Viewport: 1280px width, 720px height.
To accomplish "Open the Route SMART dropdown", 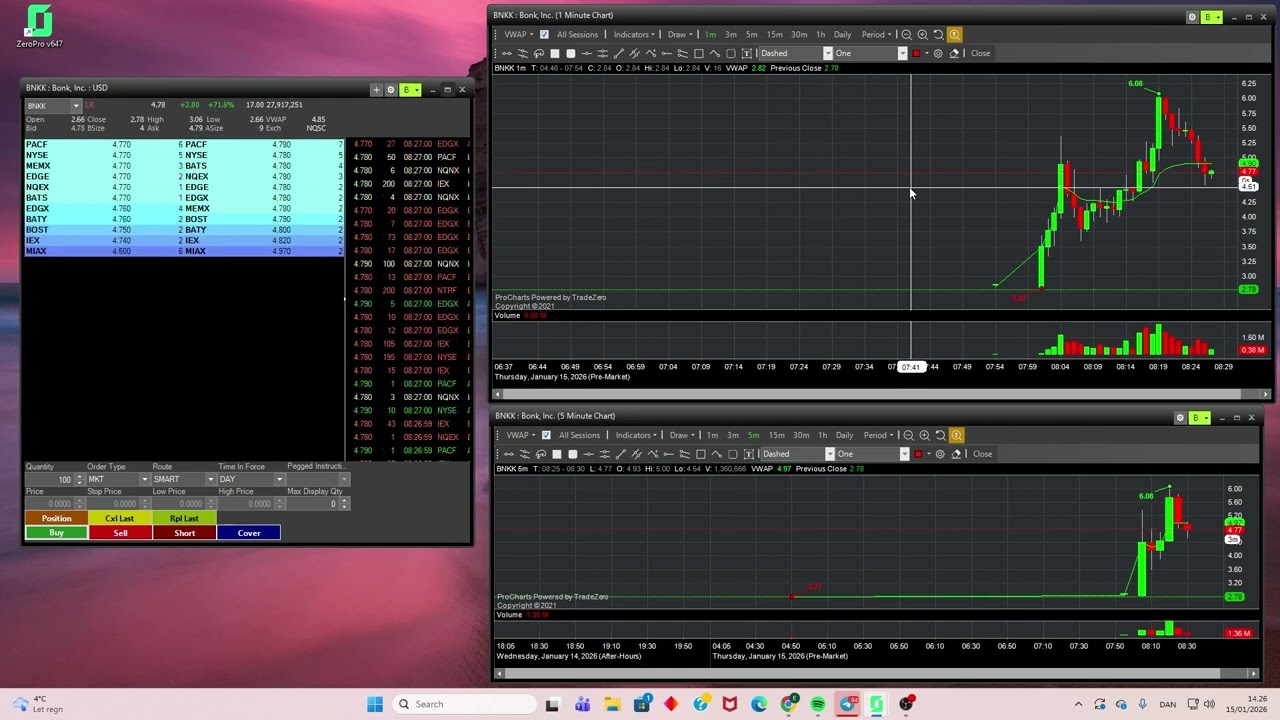I will [210, 479].
